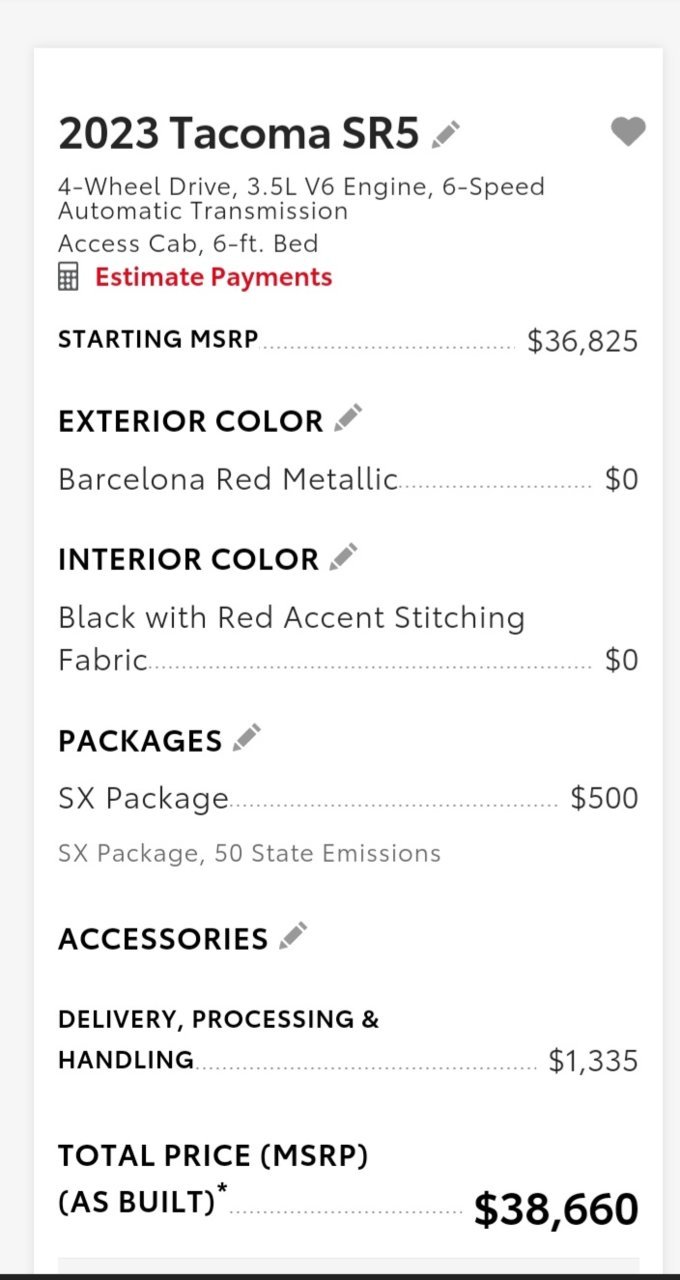Click the INTERIOR COLOR heading

click(188, 559)
